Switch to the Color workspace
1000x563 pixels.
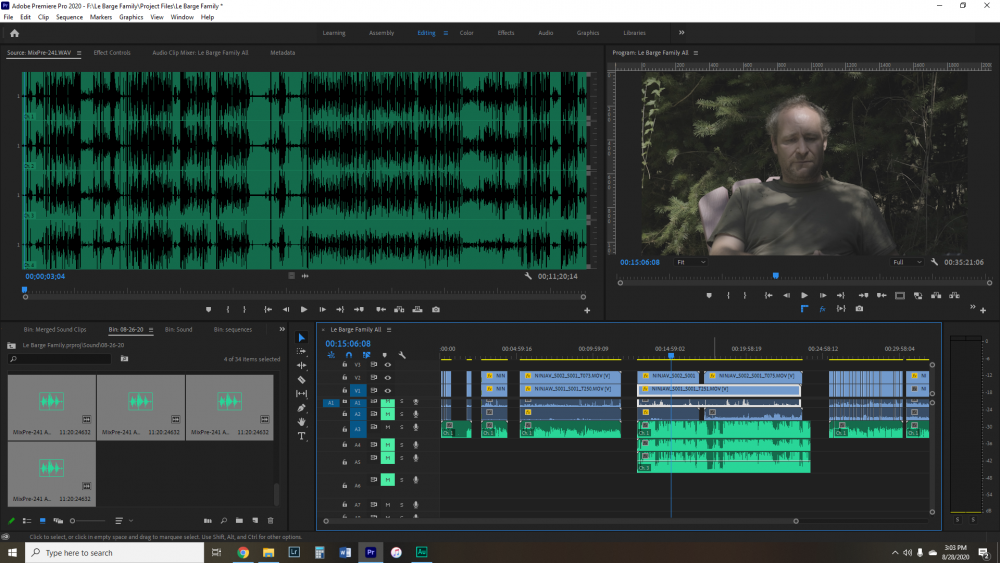pos(466,33)
